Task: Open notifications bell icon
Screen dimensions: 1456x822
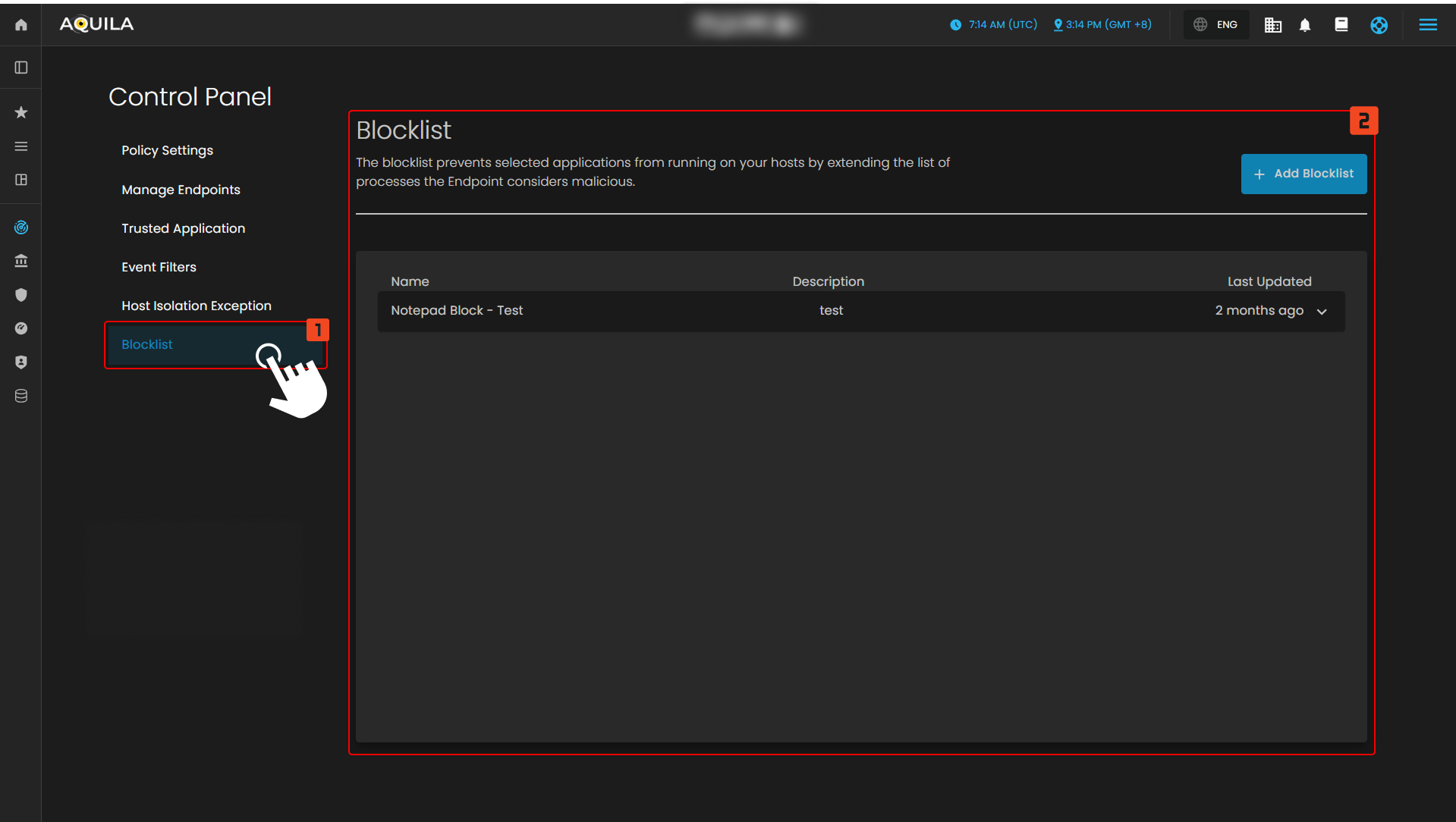Action: point(1305,25)
